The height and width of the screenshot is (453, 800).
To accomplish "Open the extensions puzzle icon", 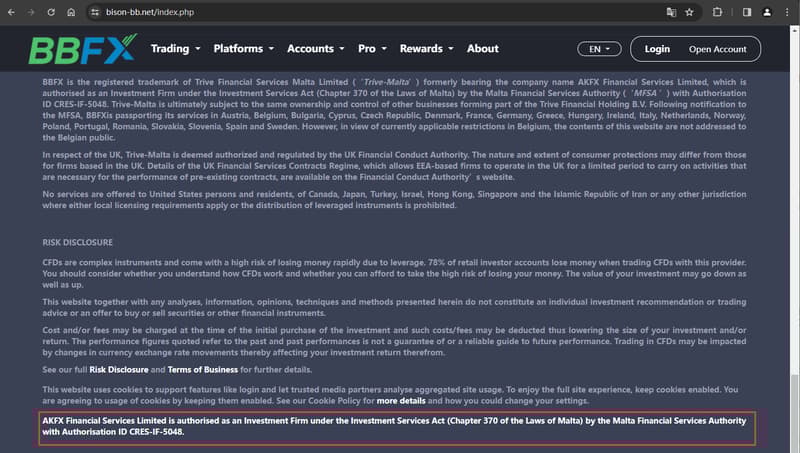I will 717,12.
